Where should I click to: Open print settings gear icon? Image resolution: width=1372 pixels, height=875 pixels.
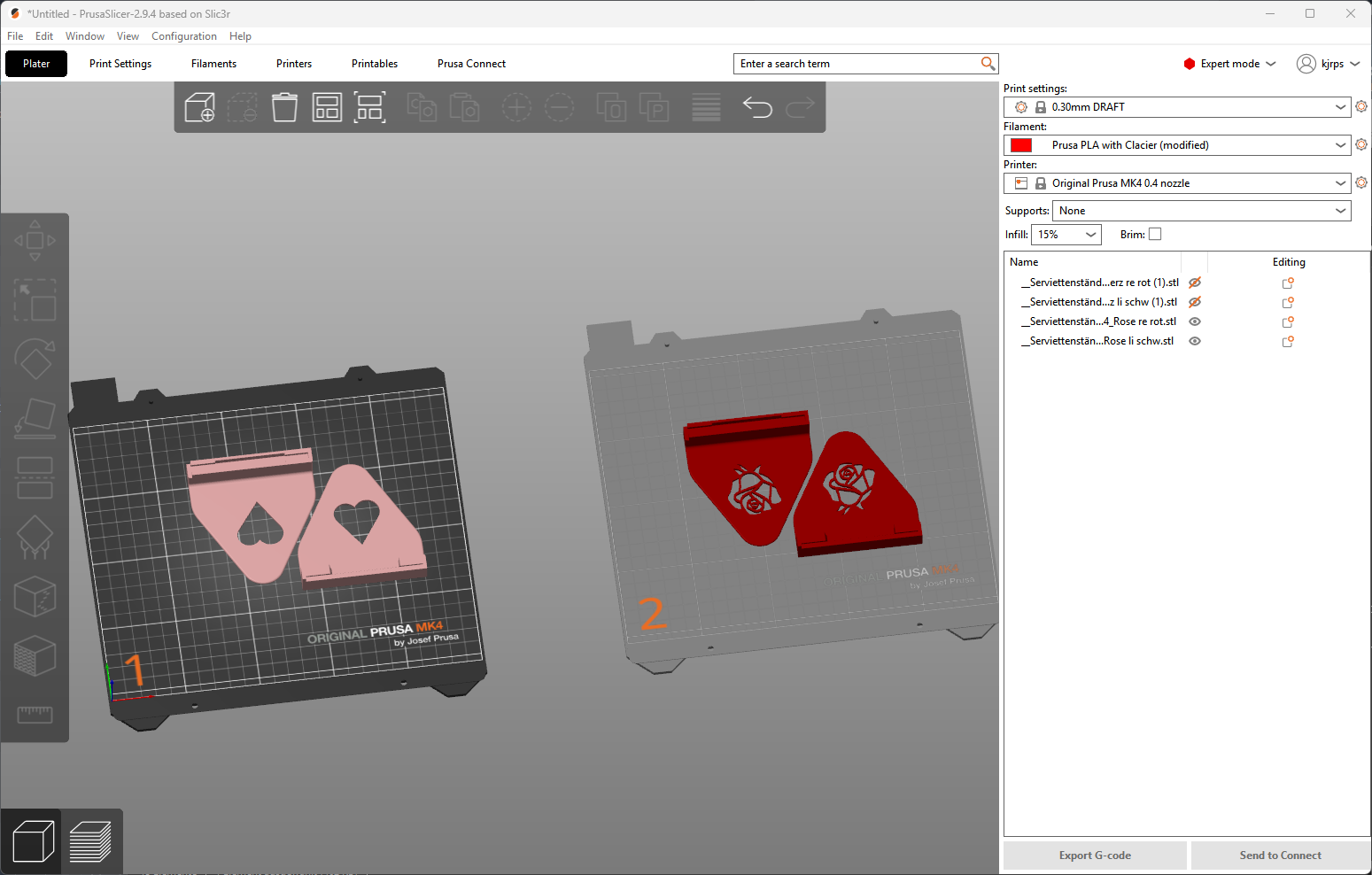tap(1361, 106)
